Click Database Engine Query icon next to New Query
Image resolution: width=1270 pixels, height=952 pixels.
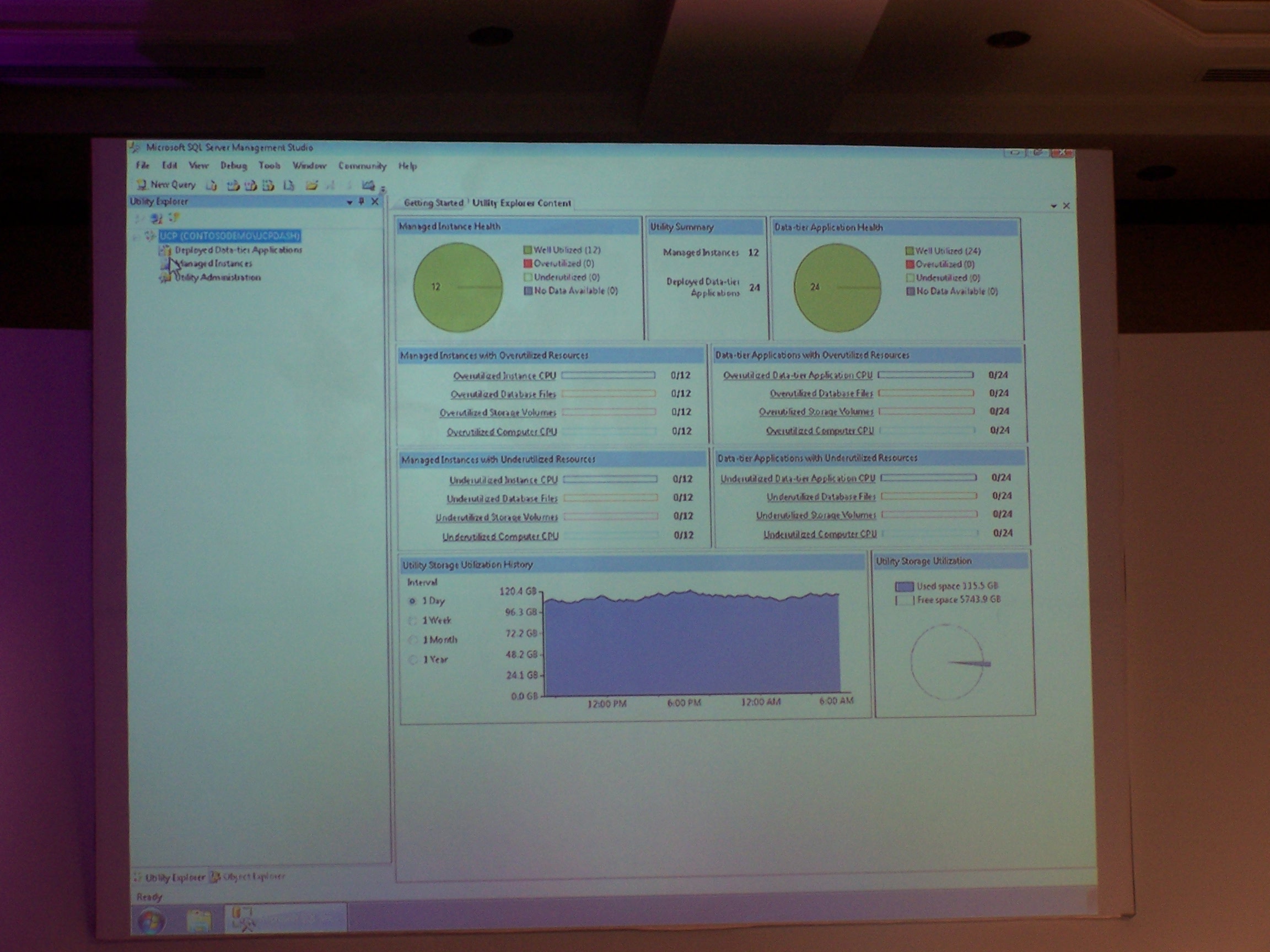212,185
